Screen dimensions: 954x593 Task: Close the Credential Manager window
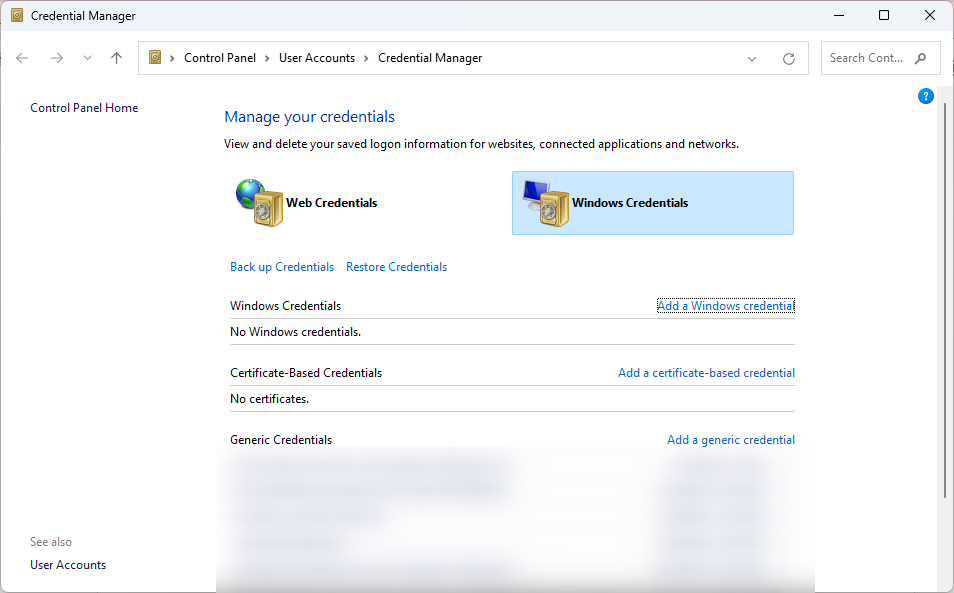tap(930, 15)
